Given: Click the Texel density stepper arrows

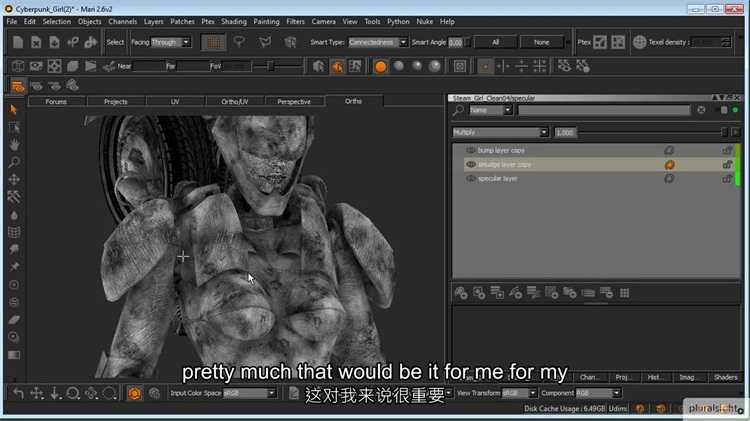Looking at the screenshot, I should pyautogui.click(x=726, y=42).
